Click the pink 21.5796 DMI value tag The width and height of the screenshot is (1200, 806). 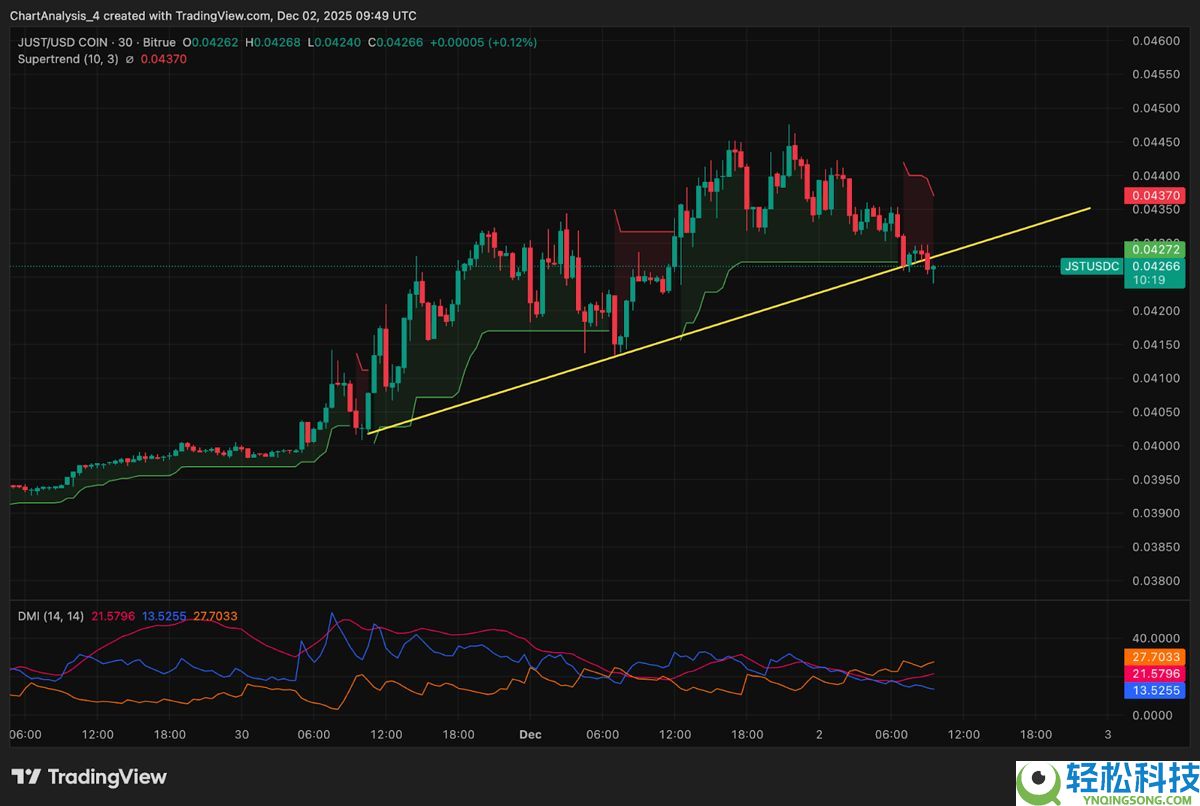pos(1153,674)
